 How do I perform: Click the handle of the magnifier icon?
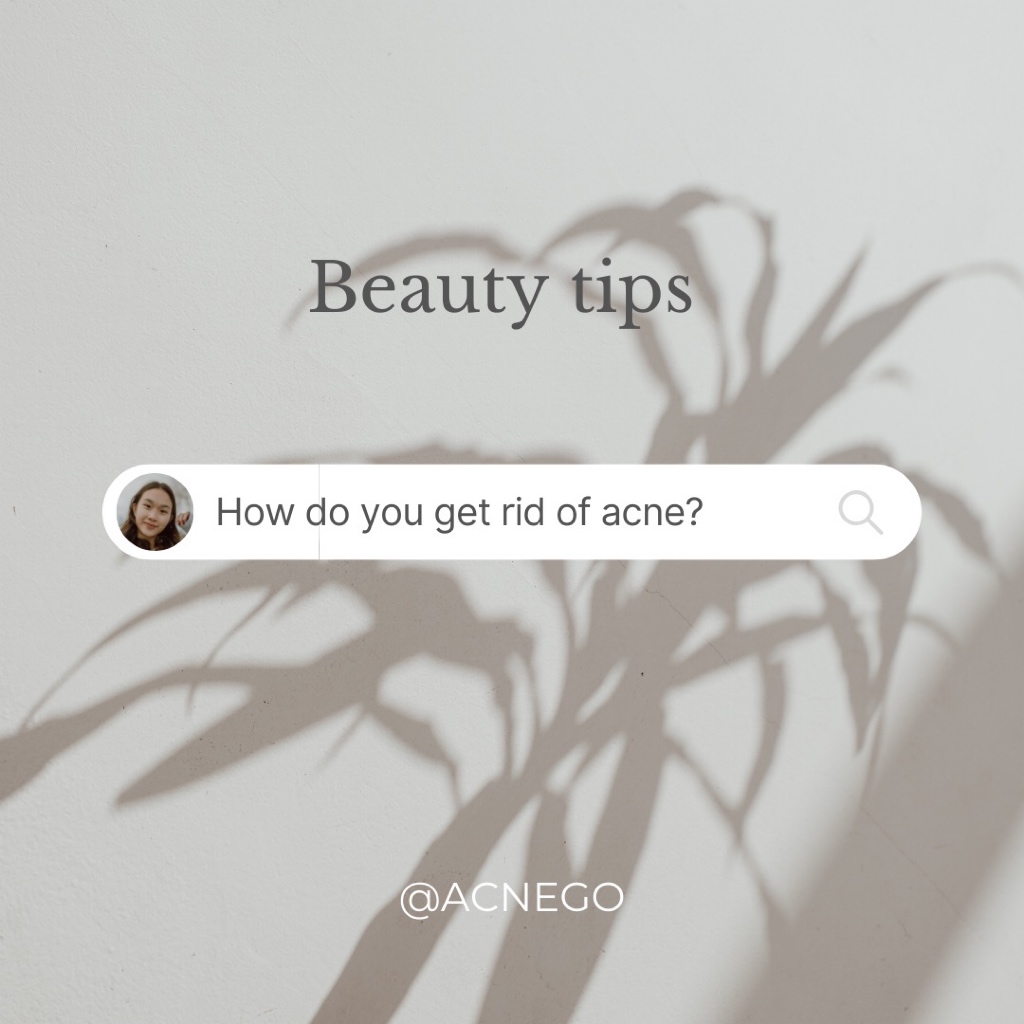(x=873, y=525)
